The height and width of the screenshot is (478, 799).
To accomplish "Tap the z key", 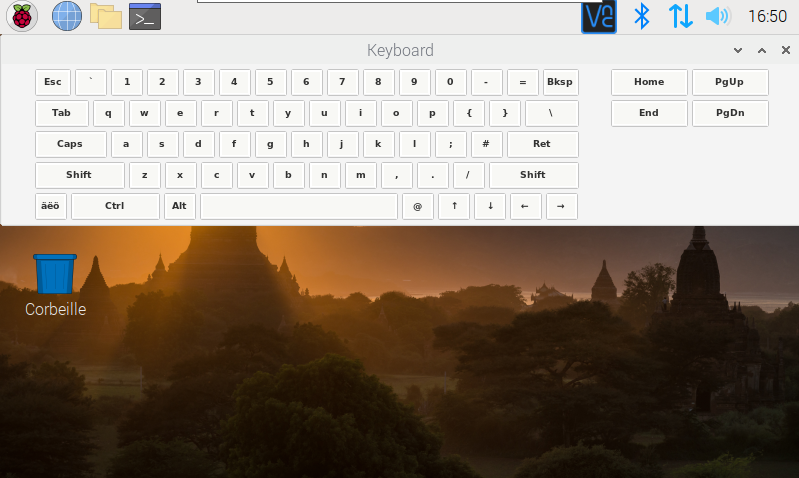I will (145, 175).
